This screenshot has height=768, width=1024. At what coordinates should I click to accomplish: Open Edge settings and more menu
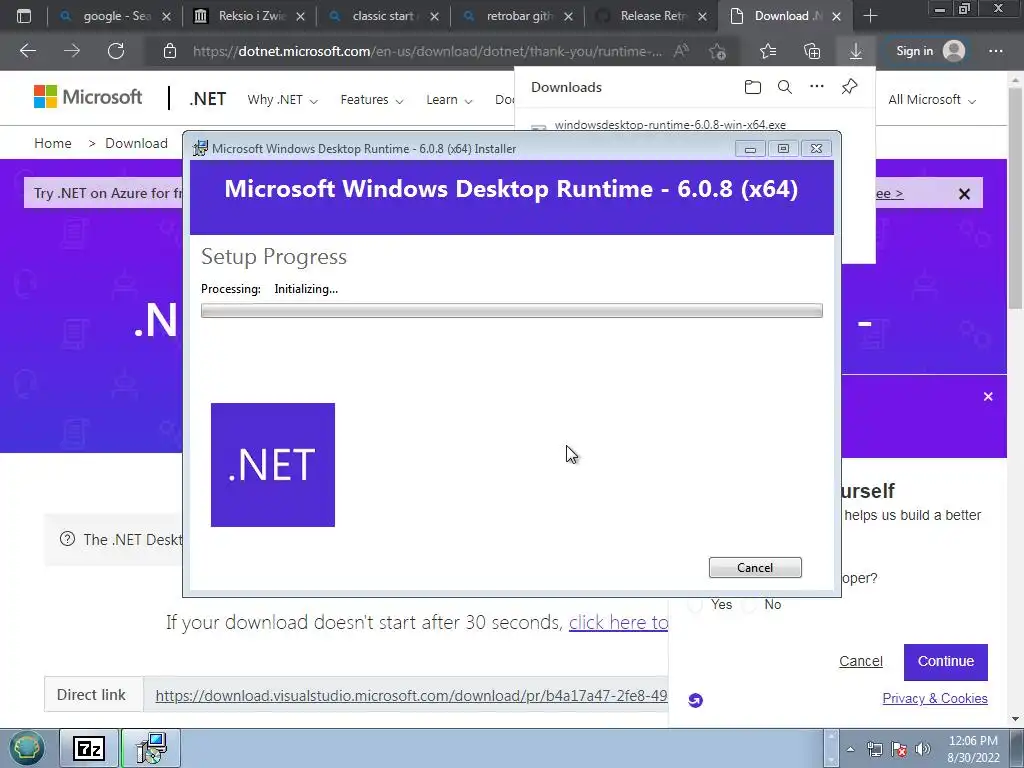[996, 51]
